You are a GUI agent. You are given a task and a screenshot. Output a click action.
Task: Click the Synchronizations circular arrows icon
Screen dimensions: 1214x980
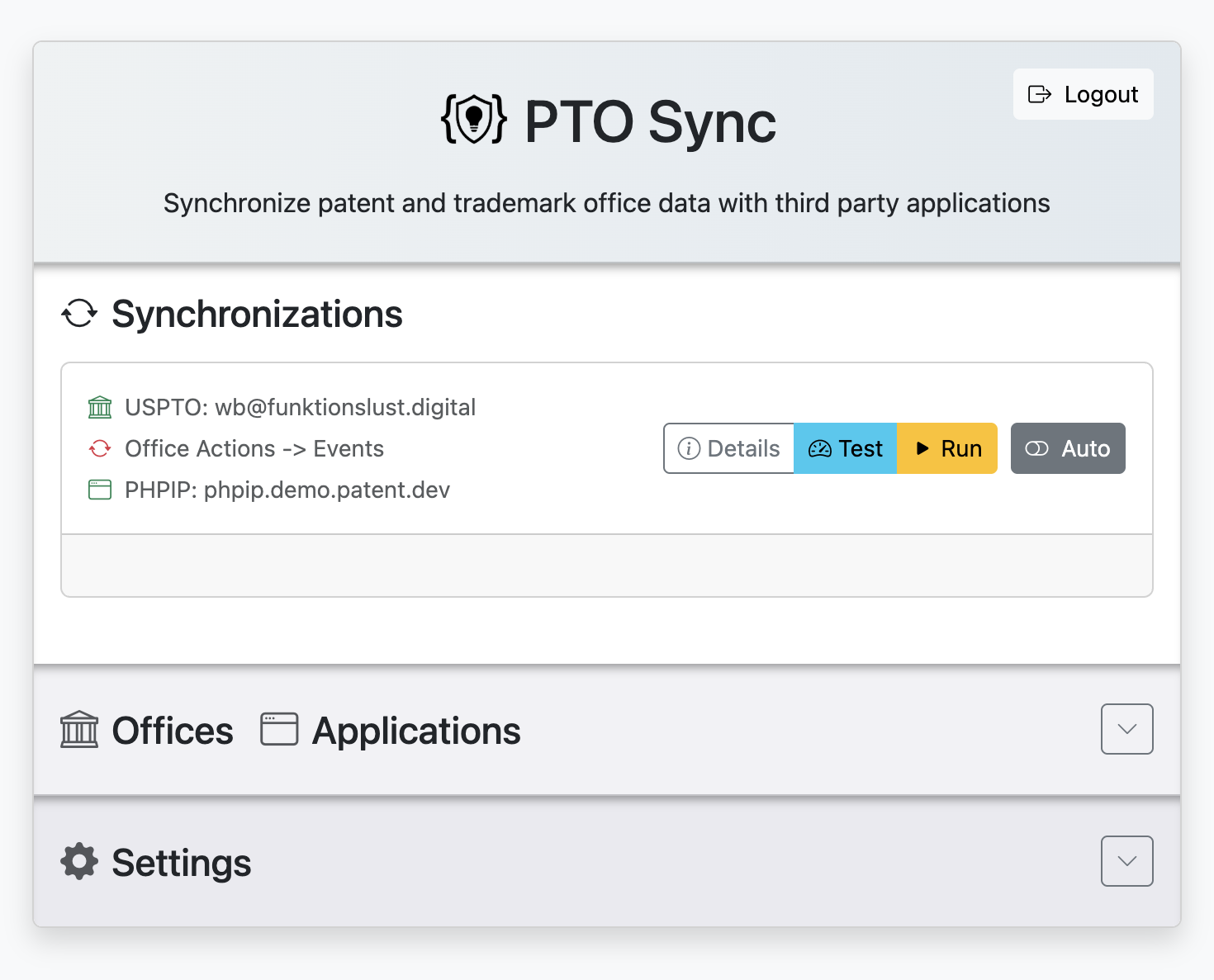79,313
